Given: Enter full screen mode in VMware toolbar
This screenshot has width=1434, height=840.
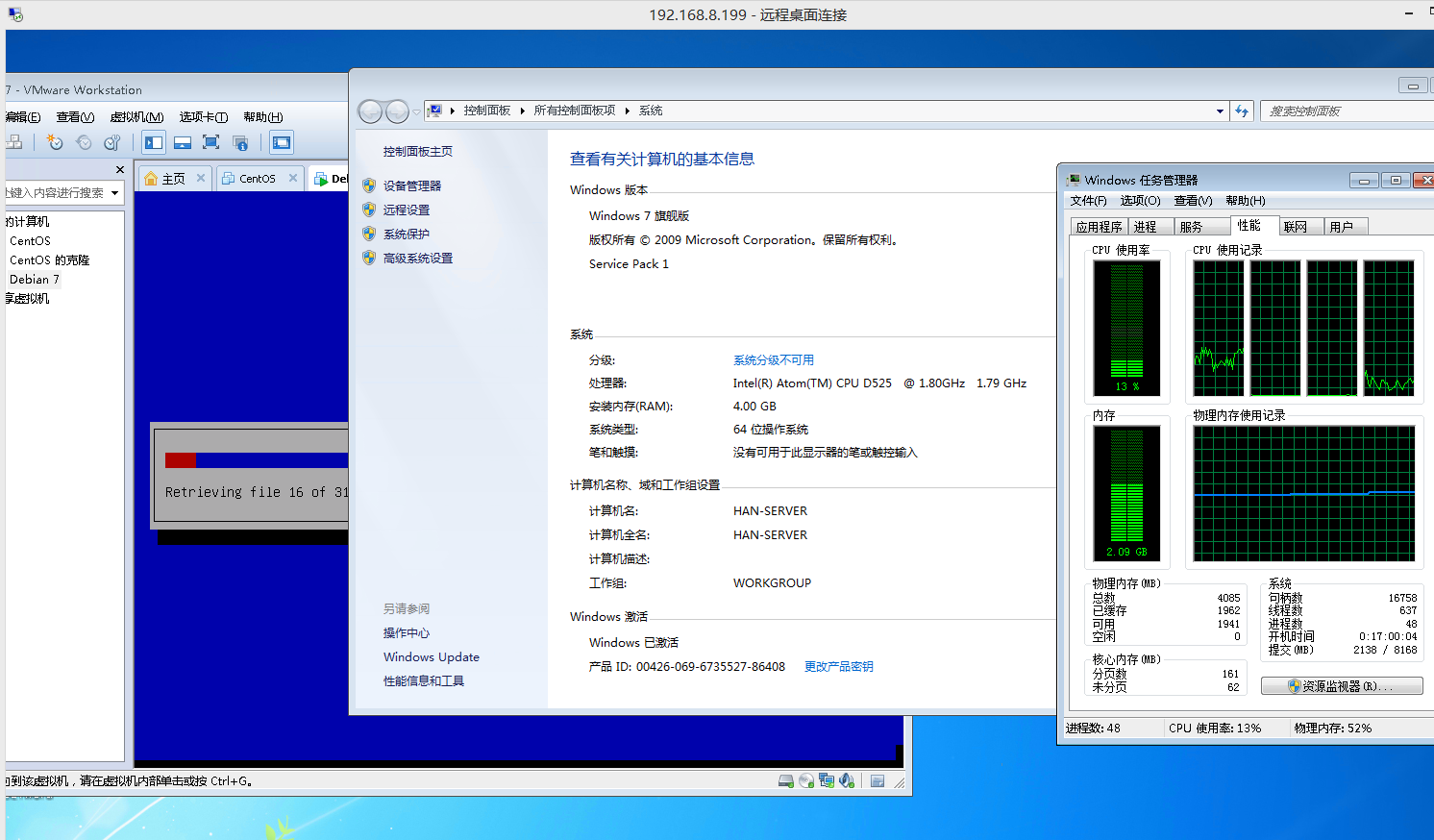Looking at the screenshot, I should pyautogui.click(x=211, y=142).
